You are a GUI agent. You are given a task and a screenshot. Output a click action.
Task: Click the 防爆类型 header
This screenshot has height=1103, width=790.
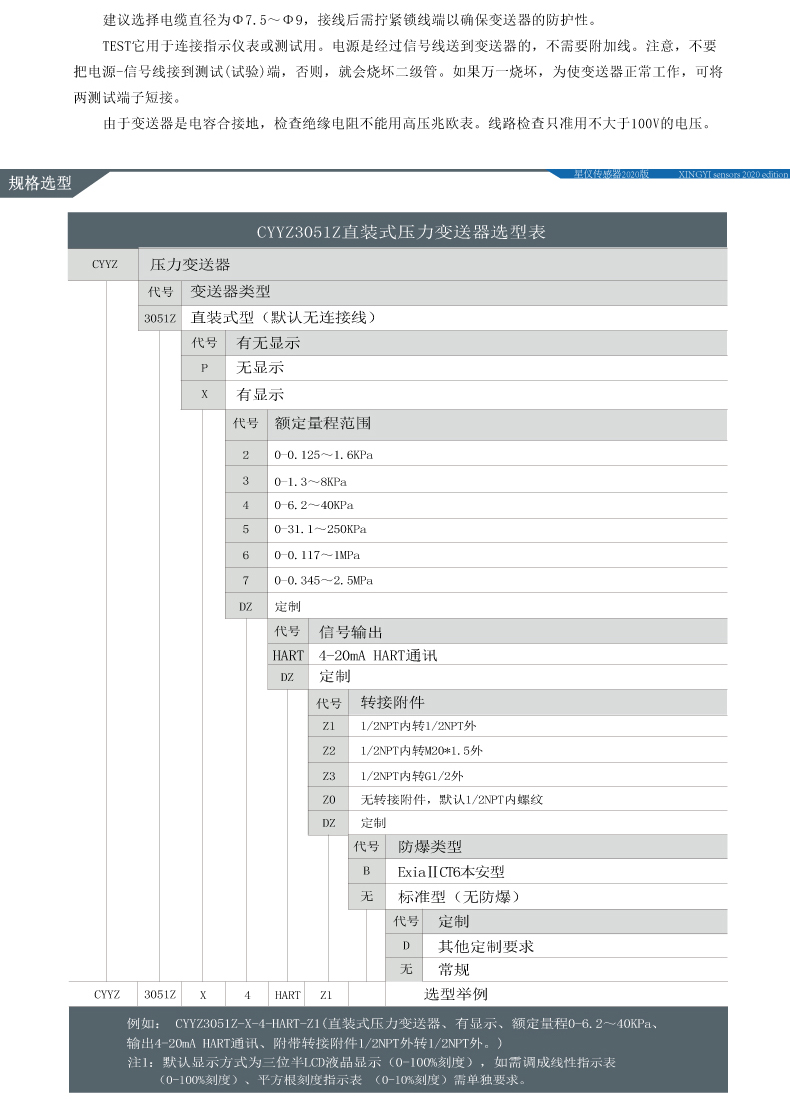430,846
